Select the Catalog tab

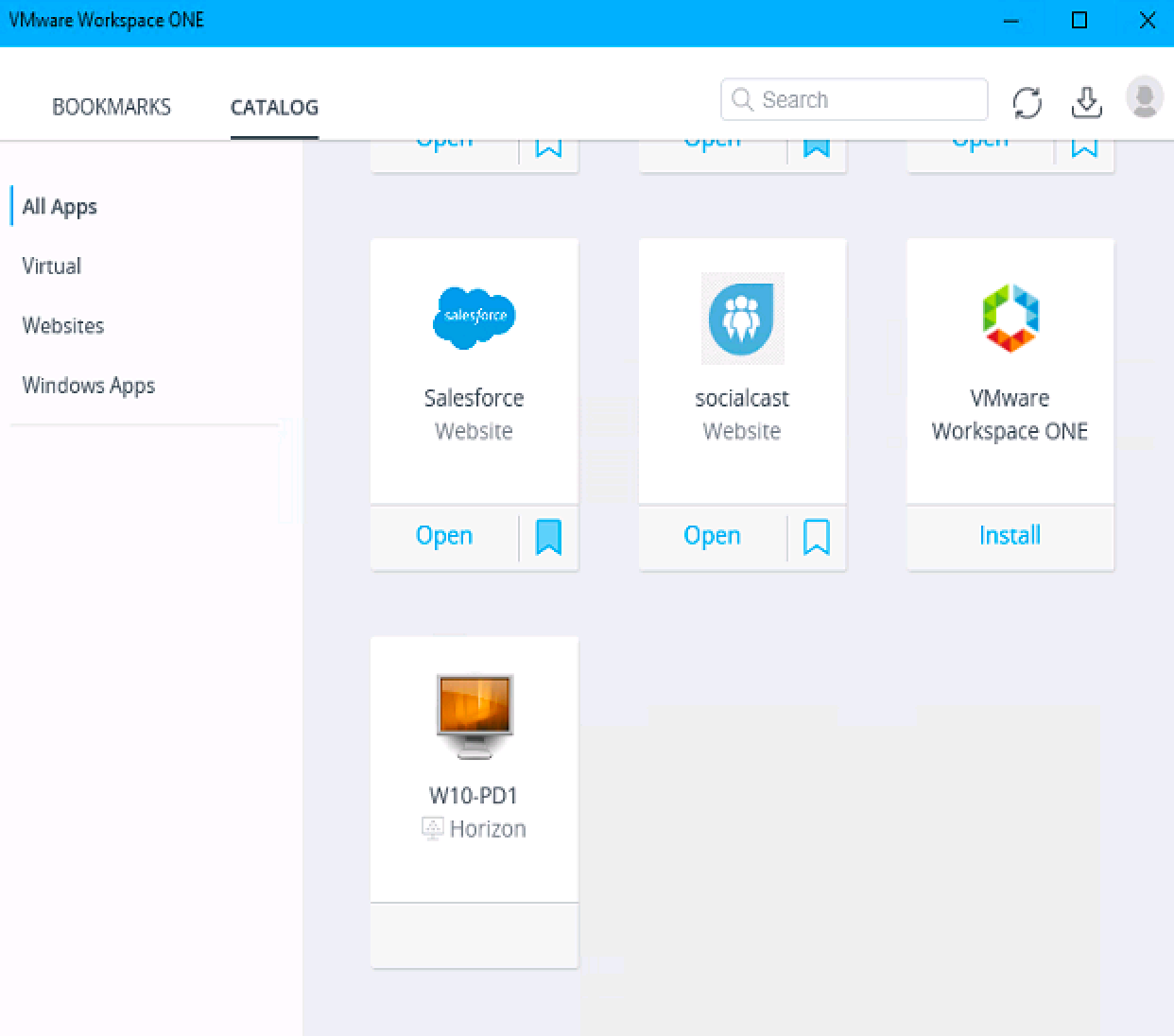tap(274, 107)
